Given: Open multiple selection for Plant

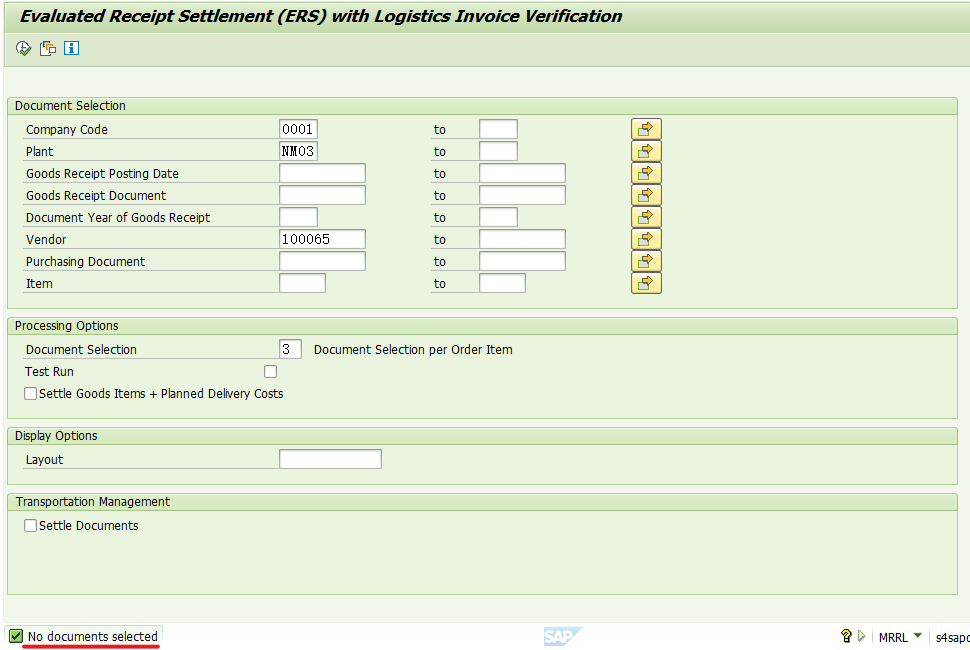Looking at the screenshot, I should (646, 152).
